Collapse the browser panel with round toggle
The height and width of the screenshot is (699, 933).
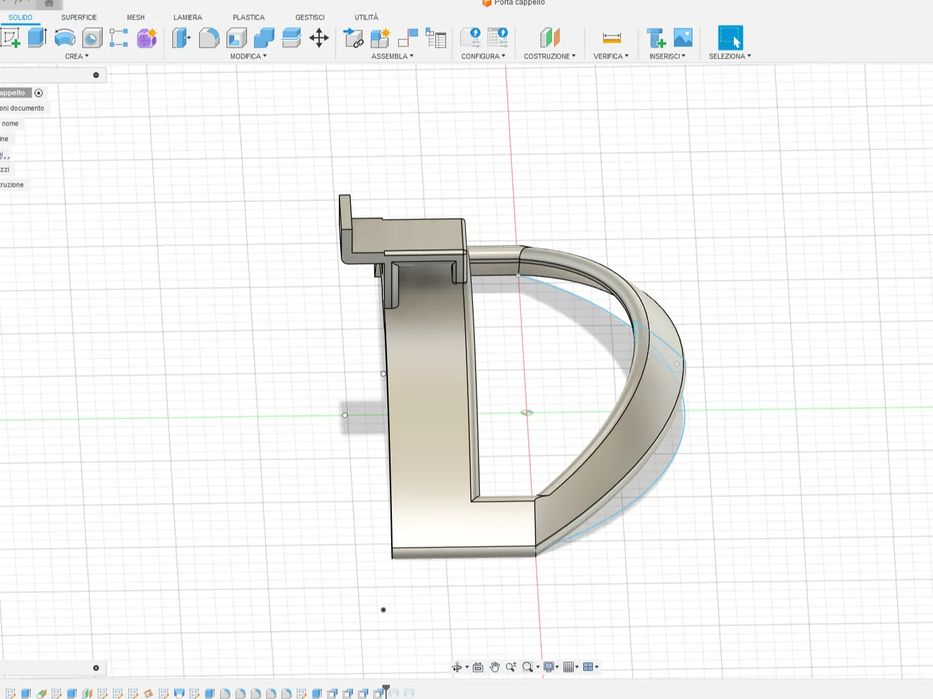[x=96, y=75]
